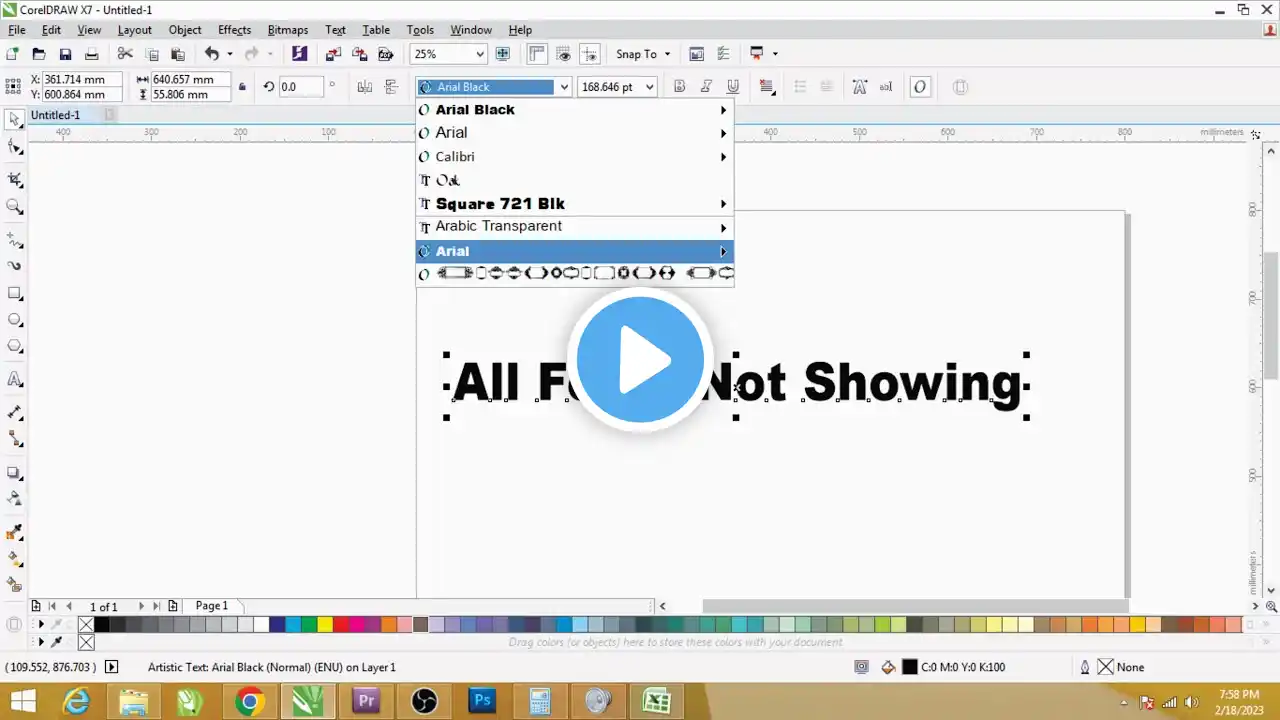This screenshot has width=1280, height=720.
Task: Open the Bitmaps menu
Action: pos(288,30)
